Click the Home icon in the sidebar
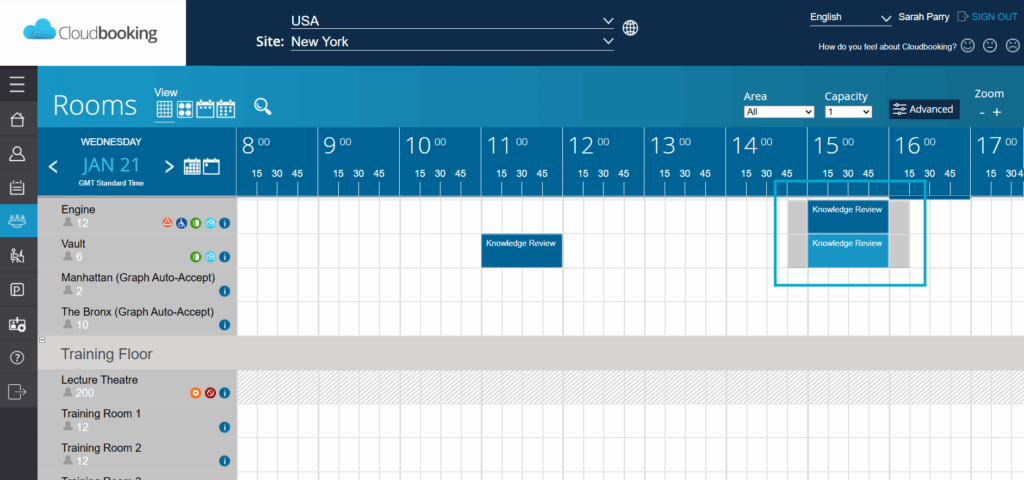Screen dimensions: 1024x480 point(17,120)
